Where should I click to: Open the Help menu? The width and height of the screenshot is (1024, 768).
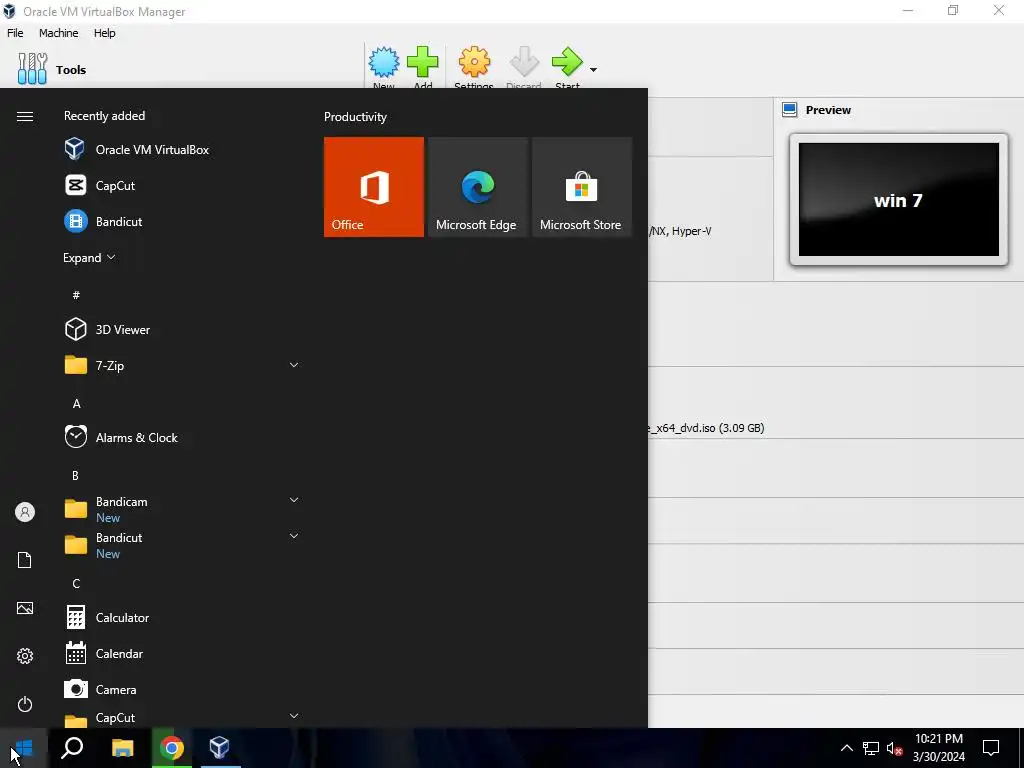[x=104, y=33]
